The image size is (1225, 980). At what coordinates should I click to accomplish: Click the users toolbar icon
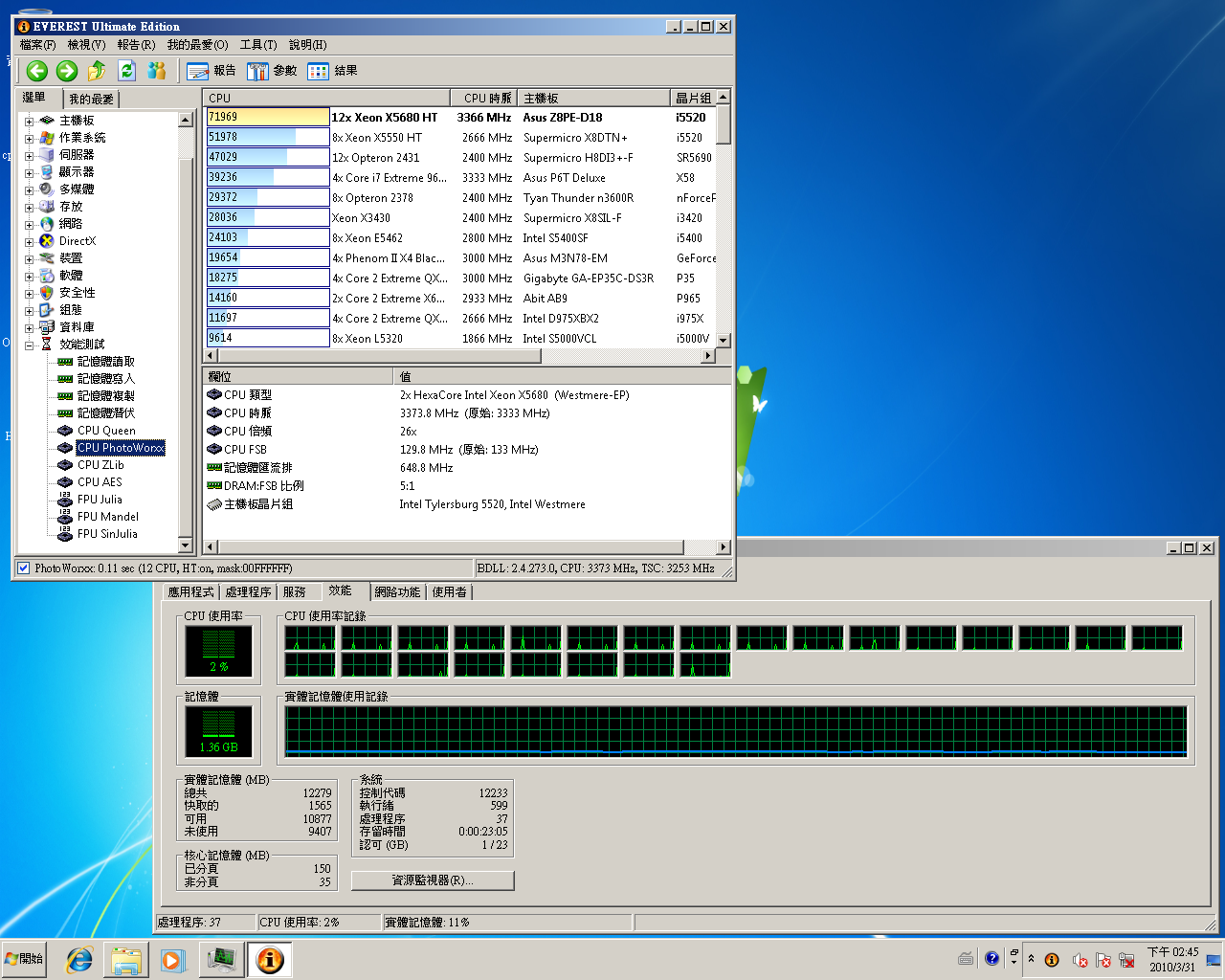click(x=157, y=70)
